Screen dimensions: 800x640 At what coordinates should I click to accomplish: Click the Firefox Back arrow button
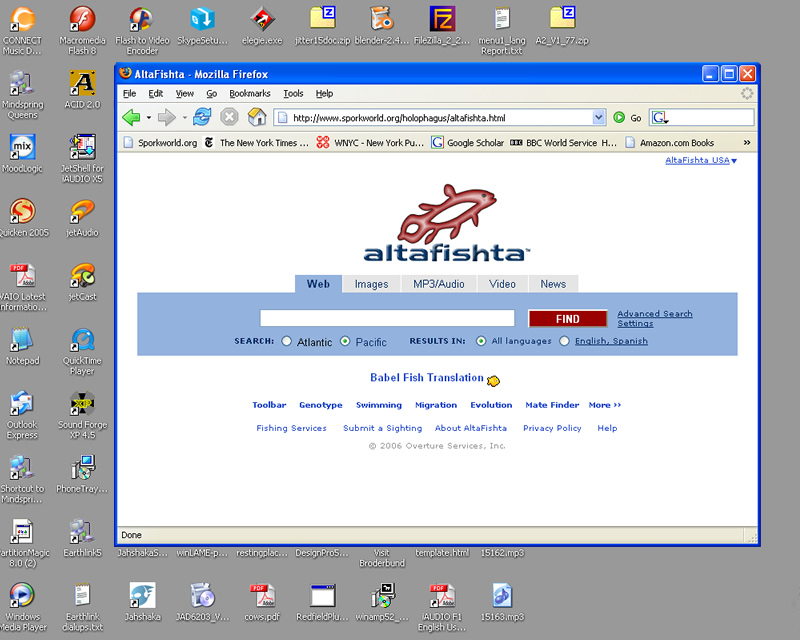pyautogui.click(x=131, y=117)
